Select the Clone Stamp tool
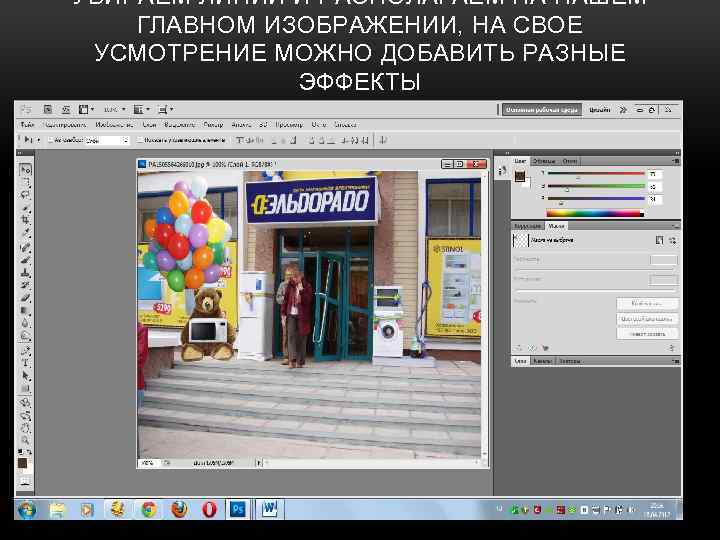Viewport: 720px width, 540px height. point(25,273)
